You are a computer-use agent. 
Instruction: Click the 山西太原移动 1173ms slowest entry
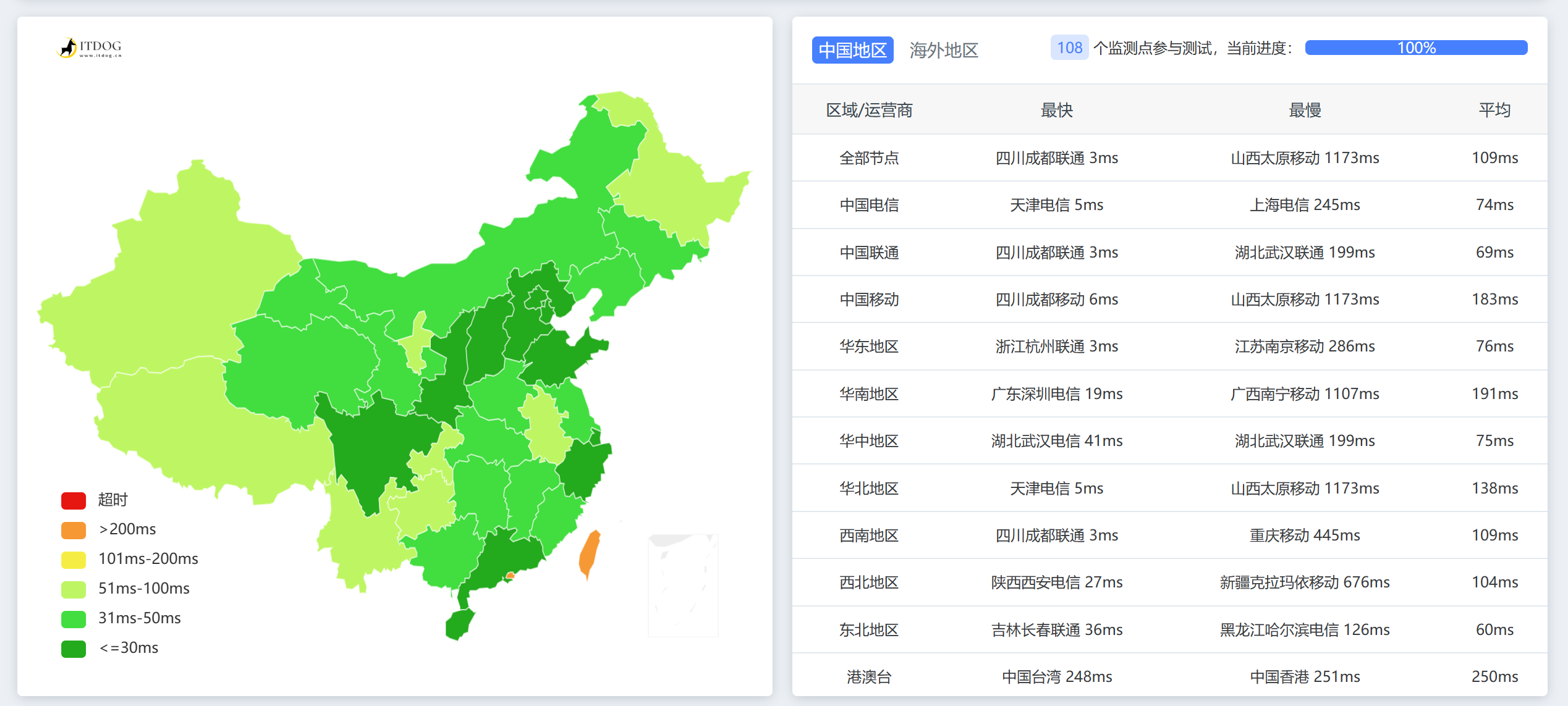click(1304, 158)
